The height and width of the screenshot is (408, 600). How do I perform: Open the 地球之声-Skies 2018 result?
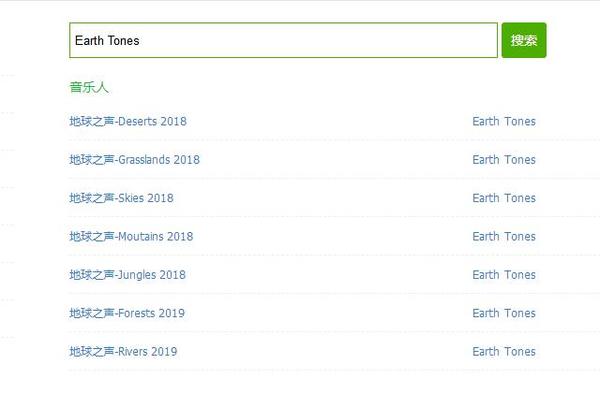click(121, 198)
